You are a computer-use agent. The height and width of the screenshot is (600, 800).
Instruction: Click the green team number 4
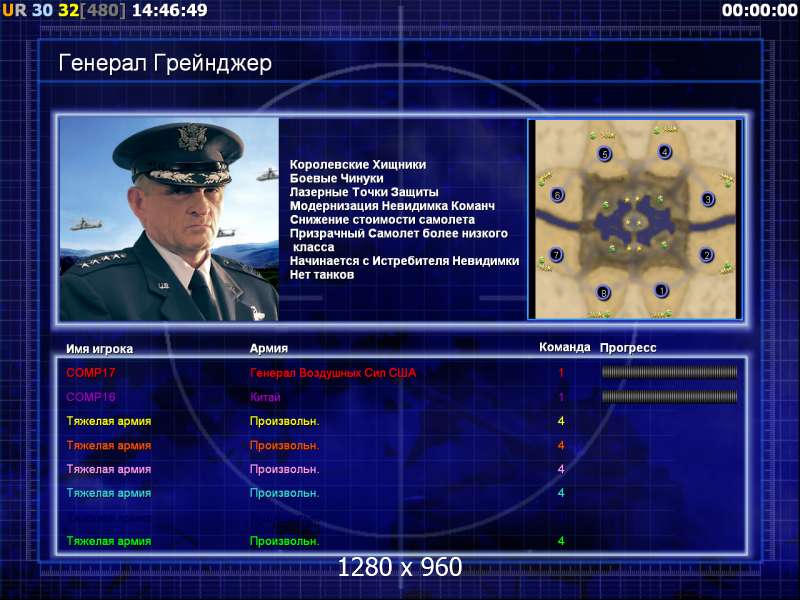pyautogui.click(x=561, y=540)
